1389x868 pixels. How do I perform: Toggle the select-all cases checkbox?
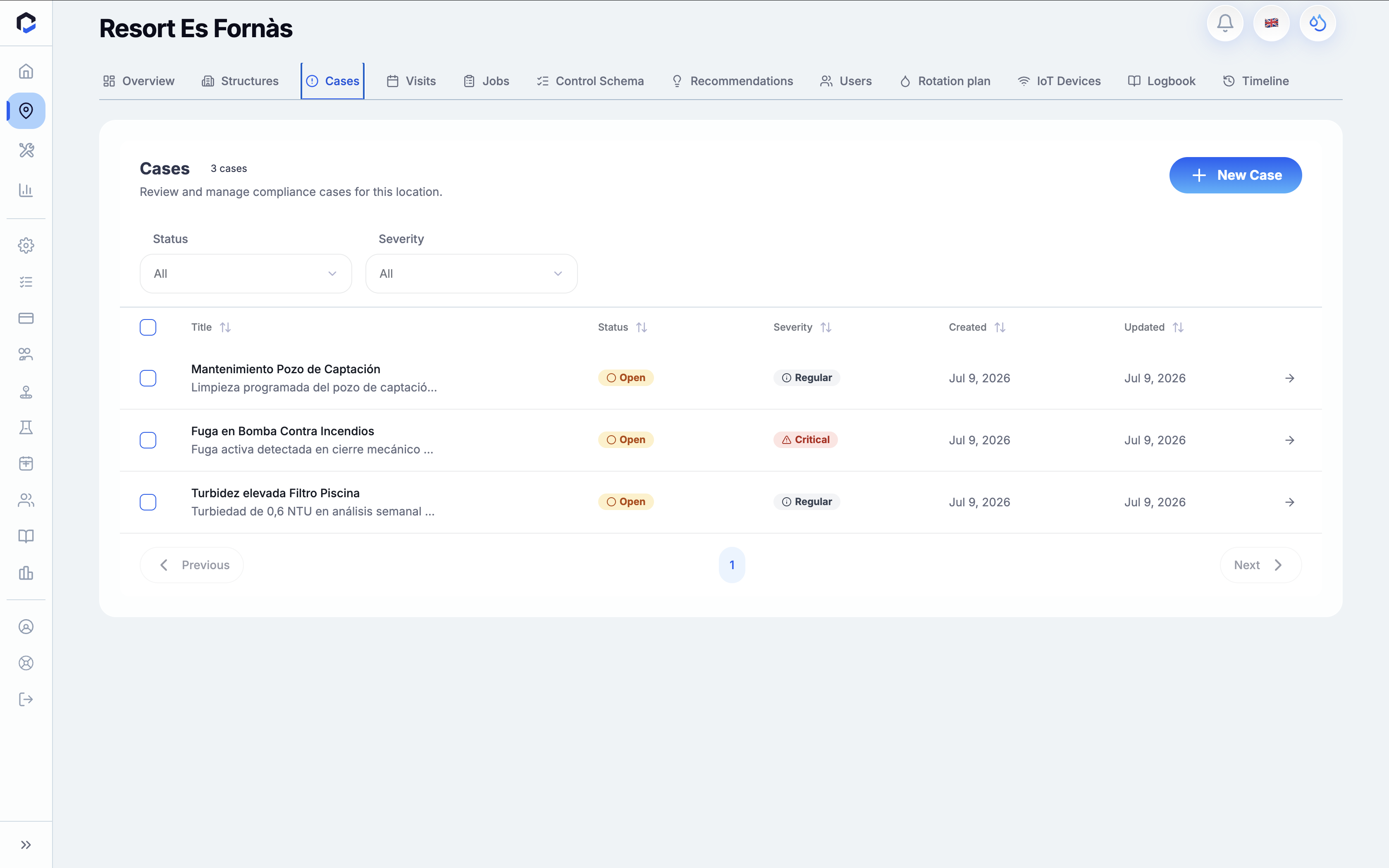pyautogui.click(x=148, y=327)
